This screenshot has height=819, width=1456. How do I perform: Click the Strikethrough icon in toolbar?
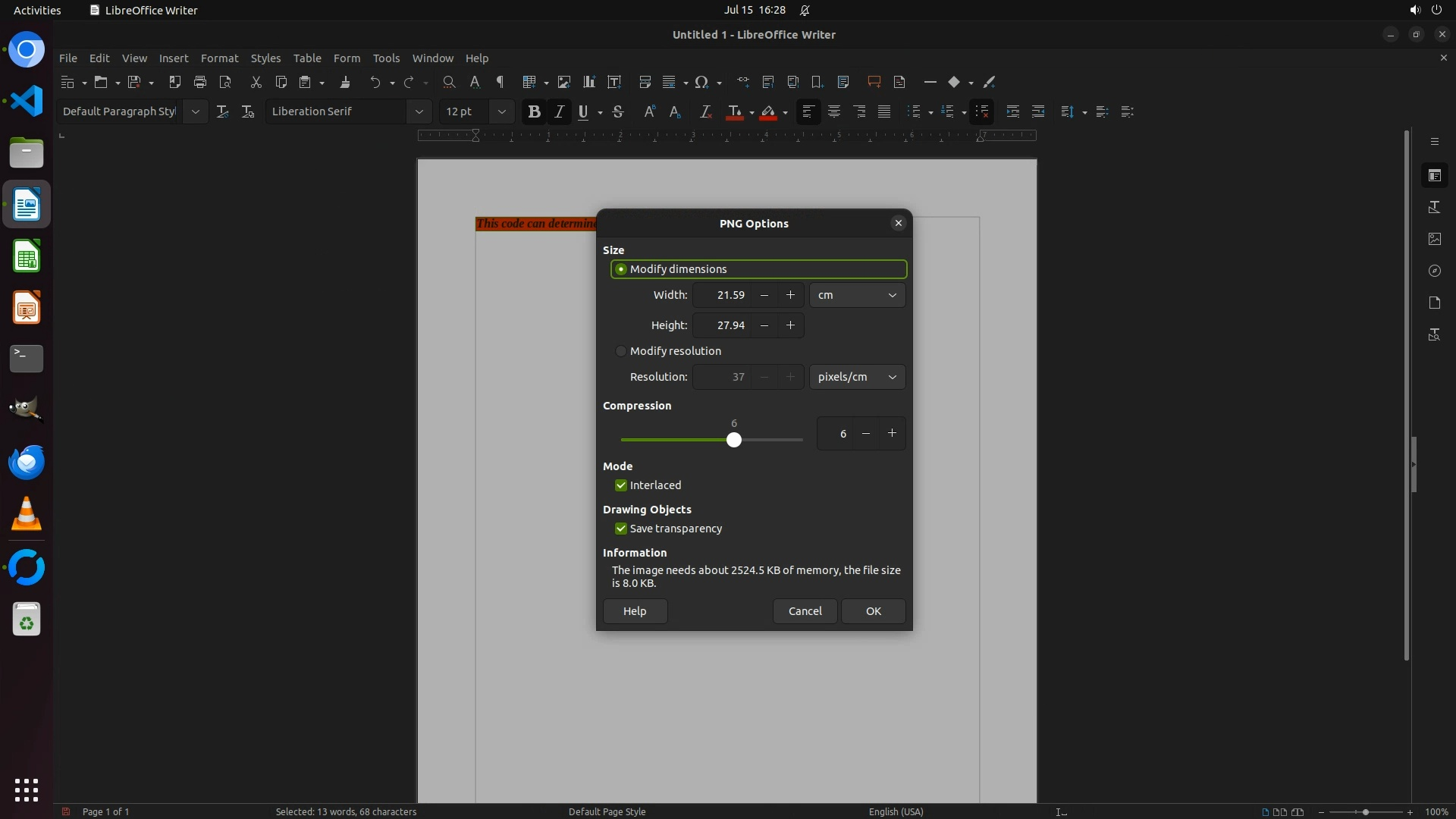point(618,112)
